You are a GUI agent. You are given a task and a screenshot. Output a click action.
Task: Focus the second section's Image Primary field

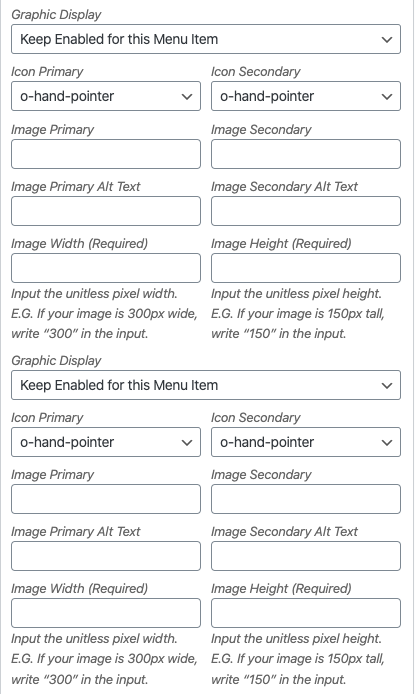coord(106,499)
